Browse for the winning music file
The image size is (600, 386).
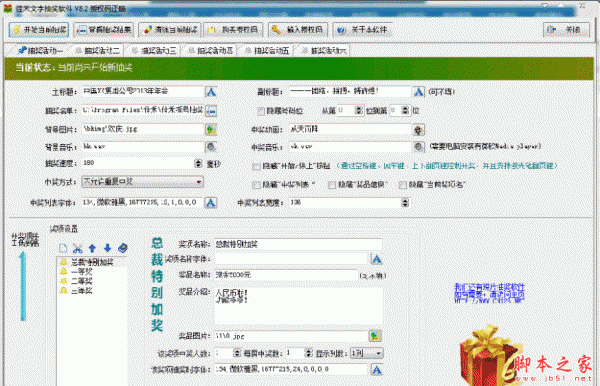pyautogui.click(x=418, y=147)
